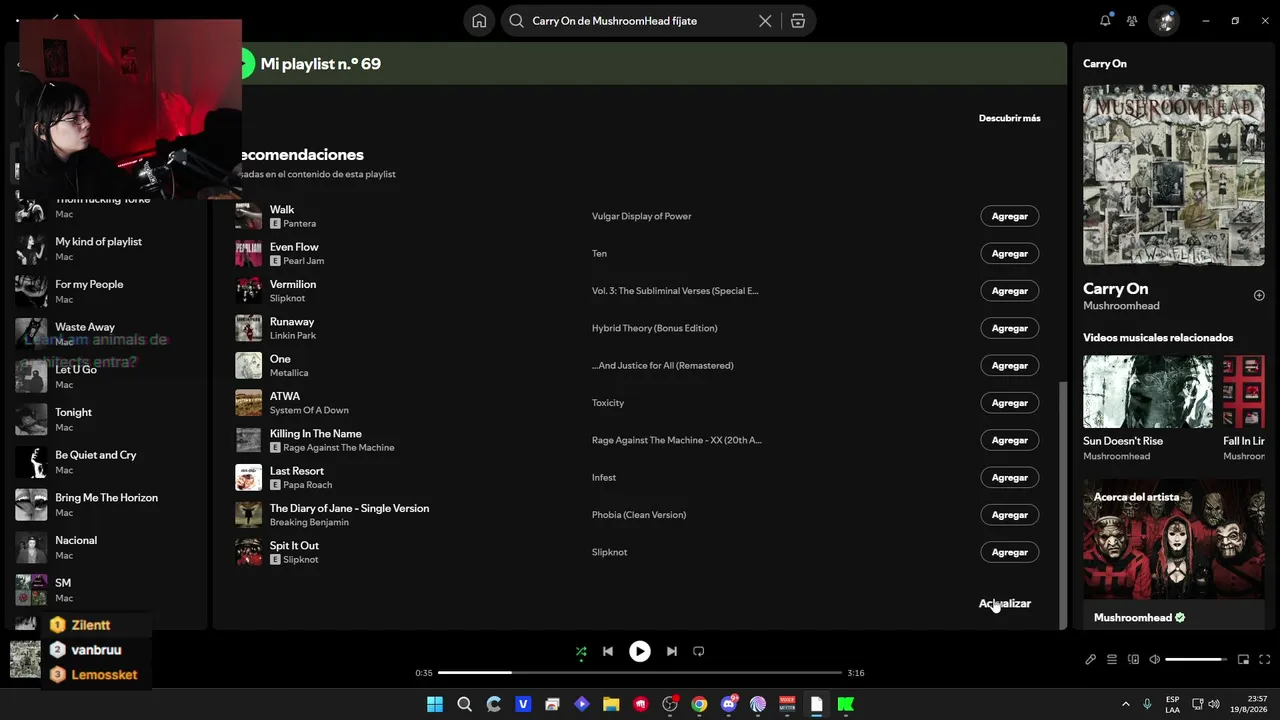Screen dimensions: 1280x720
Task: Adjust the volume slider
Action: point(1196,659)
